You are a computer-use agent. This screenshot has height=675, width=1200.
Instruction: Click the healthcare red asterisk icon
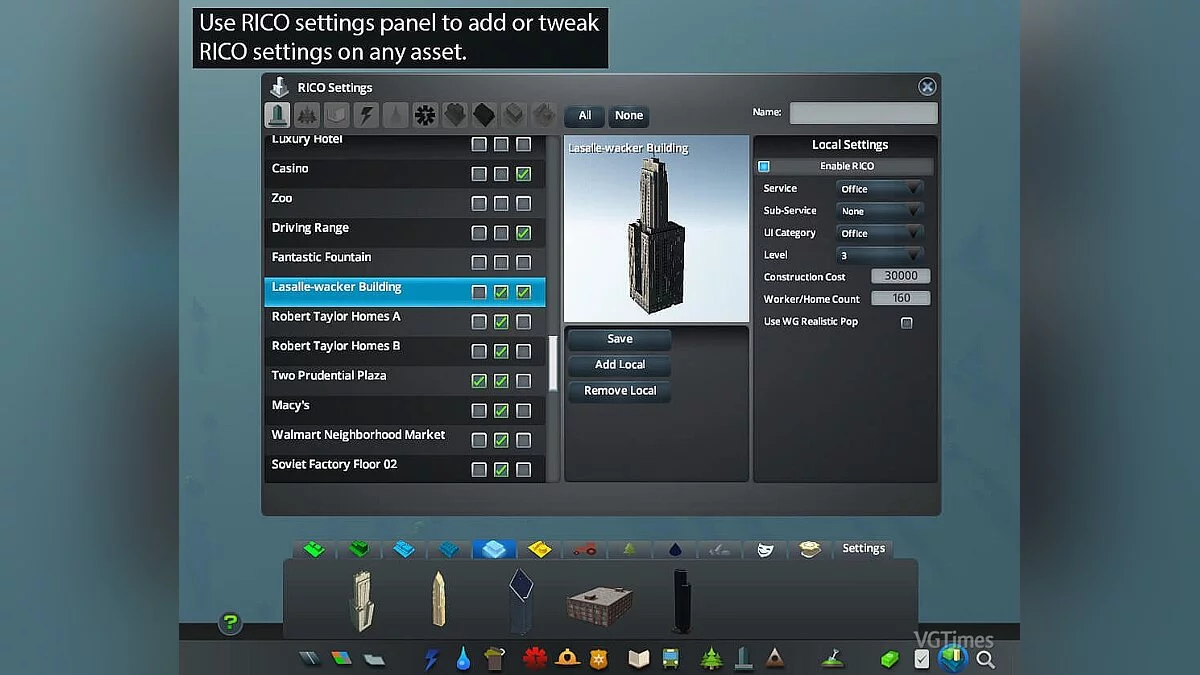[x=533, y=659]
